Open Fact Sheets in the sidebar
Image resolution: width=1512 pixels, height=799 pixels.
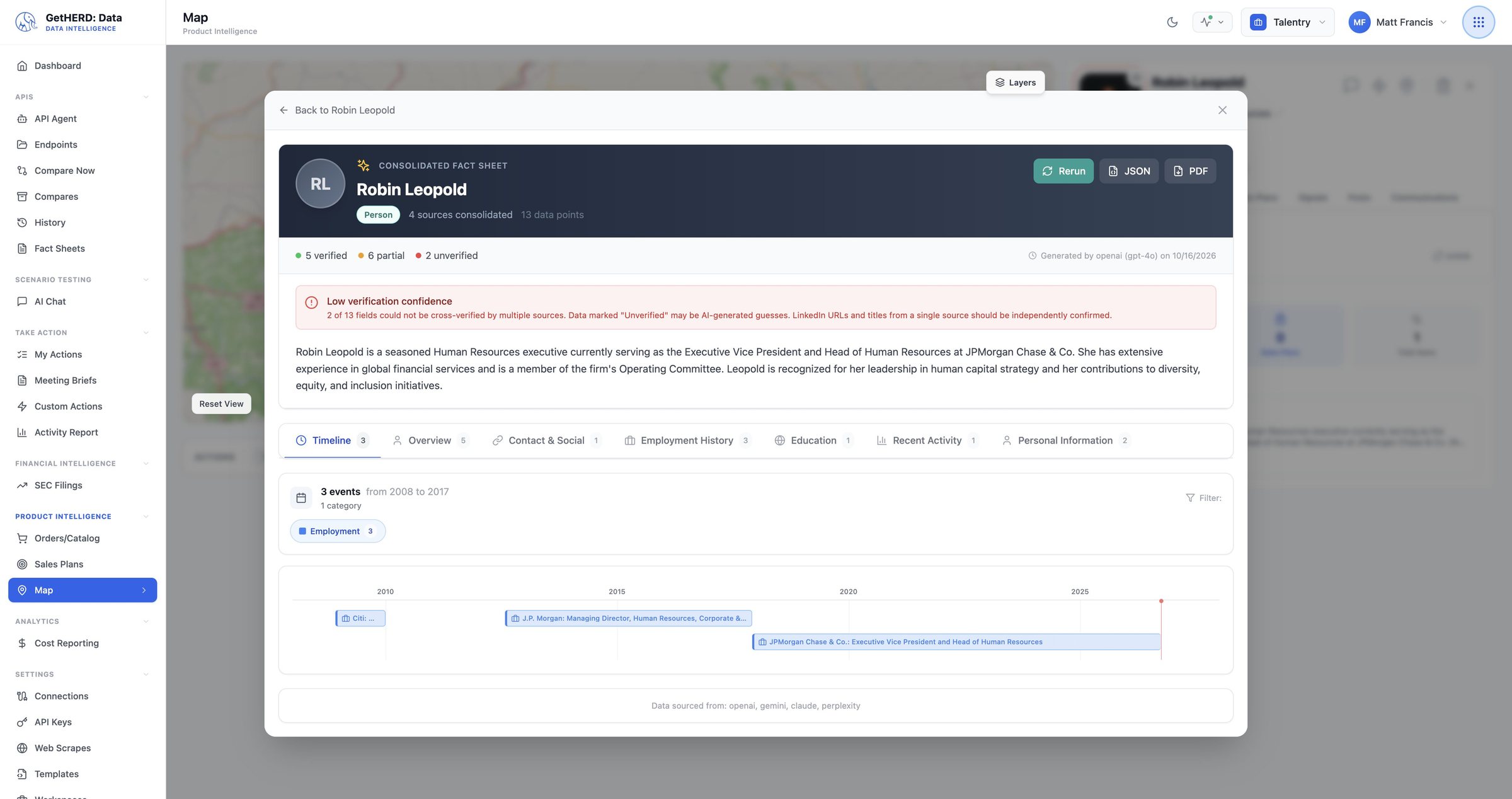click(83, 248)
